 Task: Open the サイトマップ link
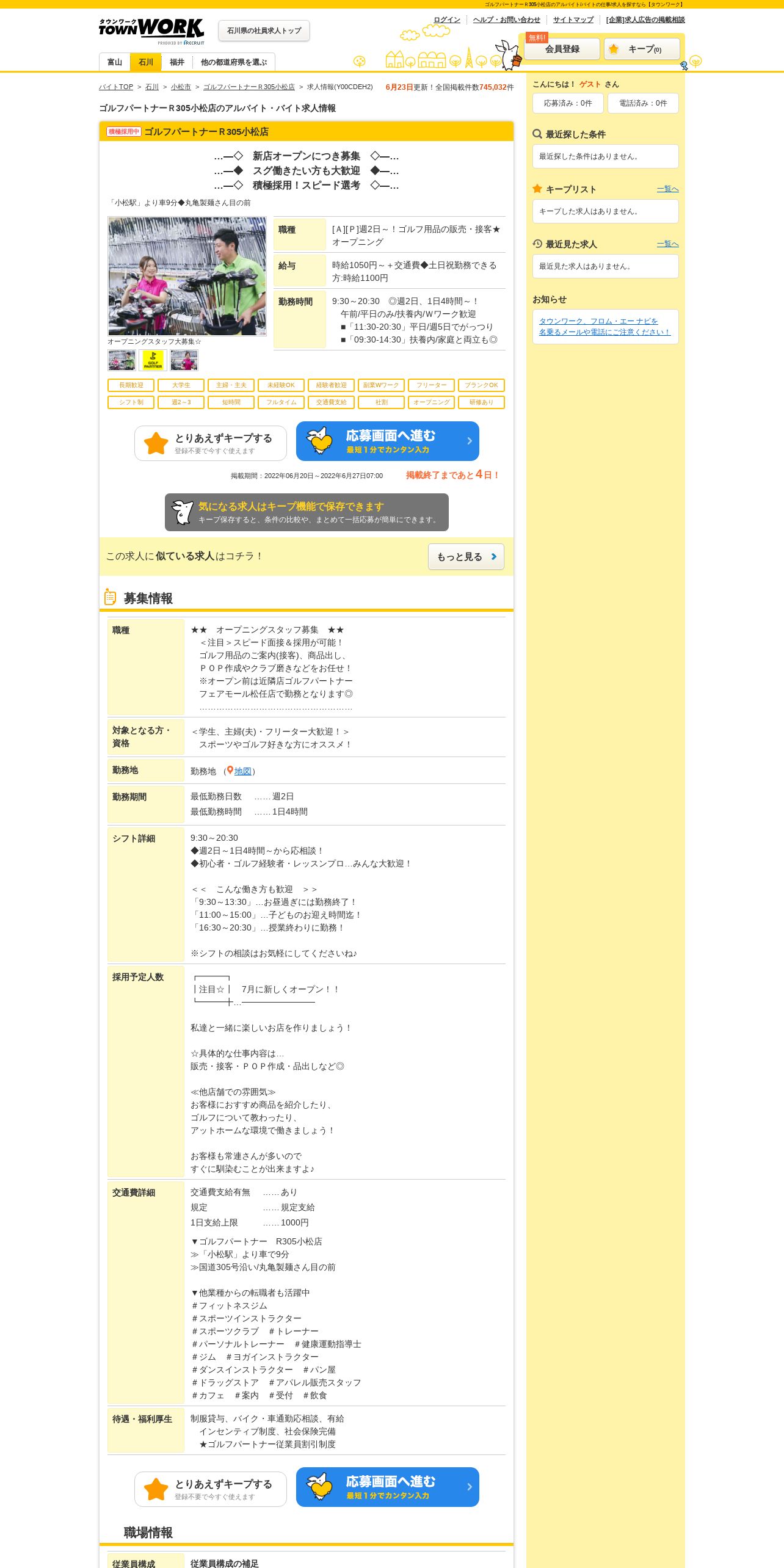point(573,20)
